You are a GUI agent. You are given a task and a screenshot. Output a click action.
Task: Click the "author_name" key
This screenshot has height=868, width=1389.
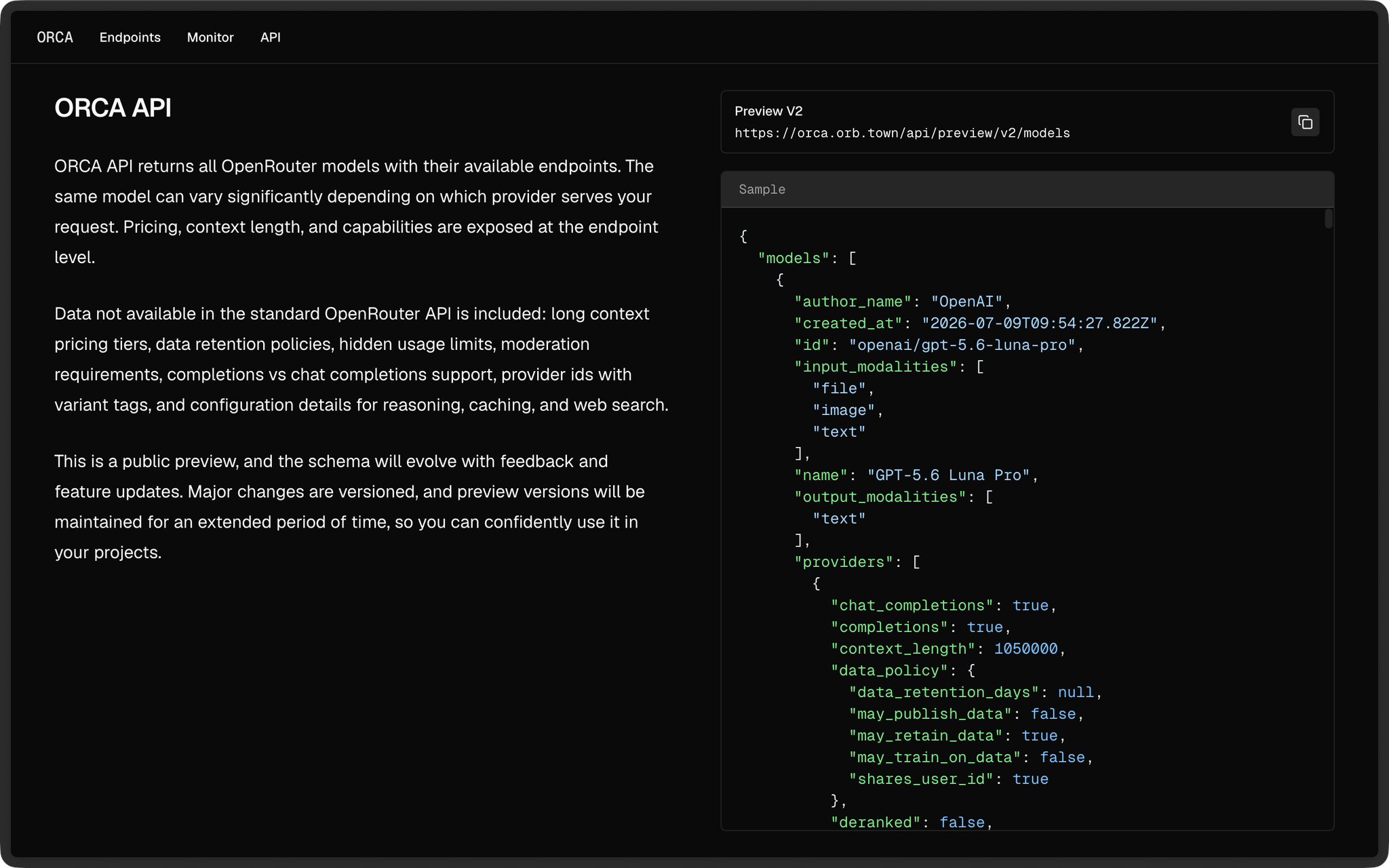pyautogui.click(x=853, y=302)
